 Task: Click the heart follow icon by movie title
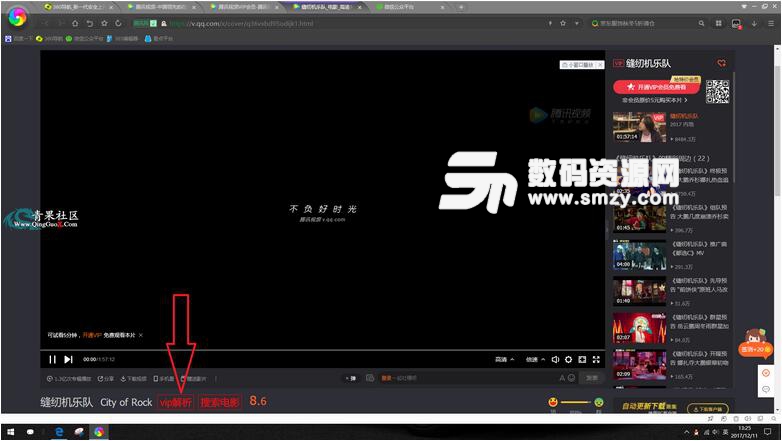point(721,63)
